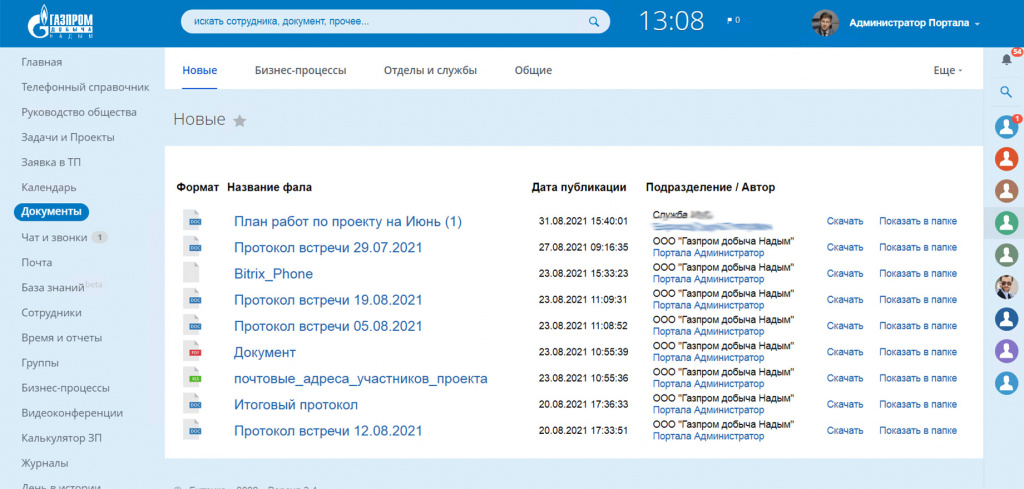Open Календарь in left menu
1024x489 pixels.
tap(49, 187)
